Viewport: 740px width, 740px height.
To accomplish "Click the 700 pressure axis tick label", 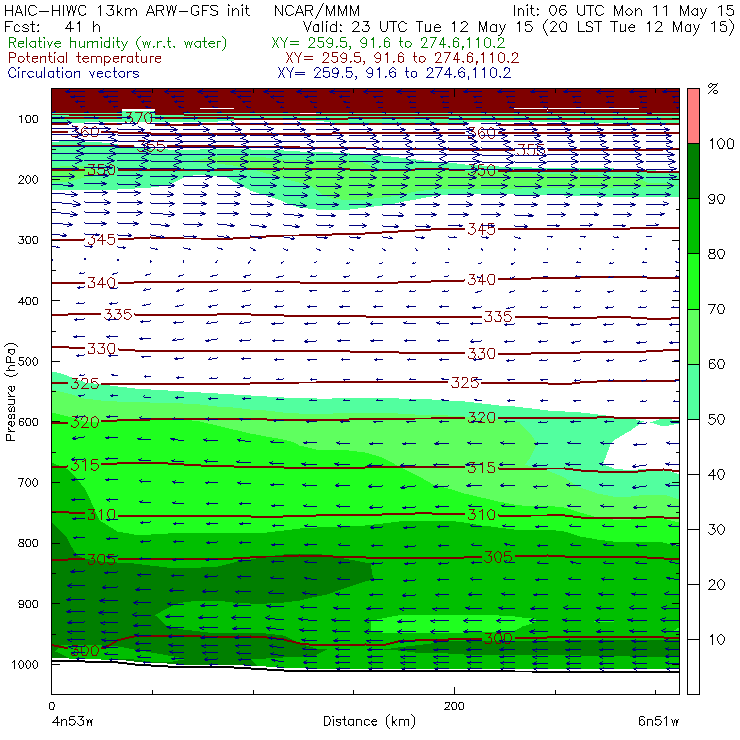I will [28, 482].
